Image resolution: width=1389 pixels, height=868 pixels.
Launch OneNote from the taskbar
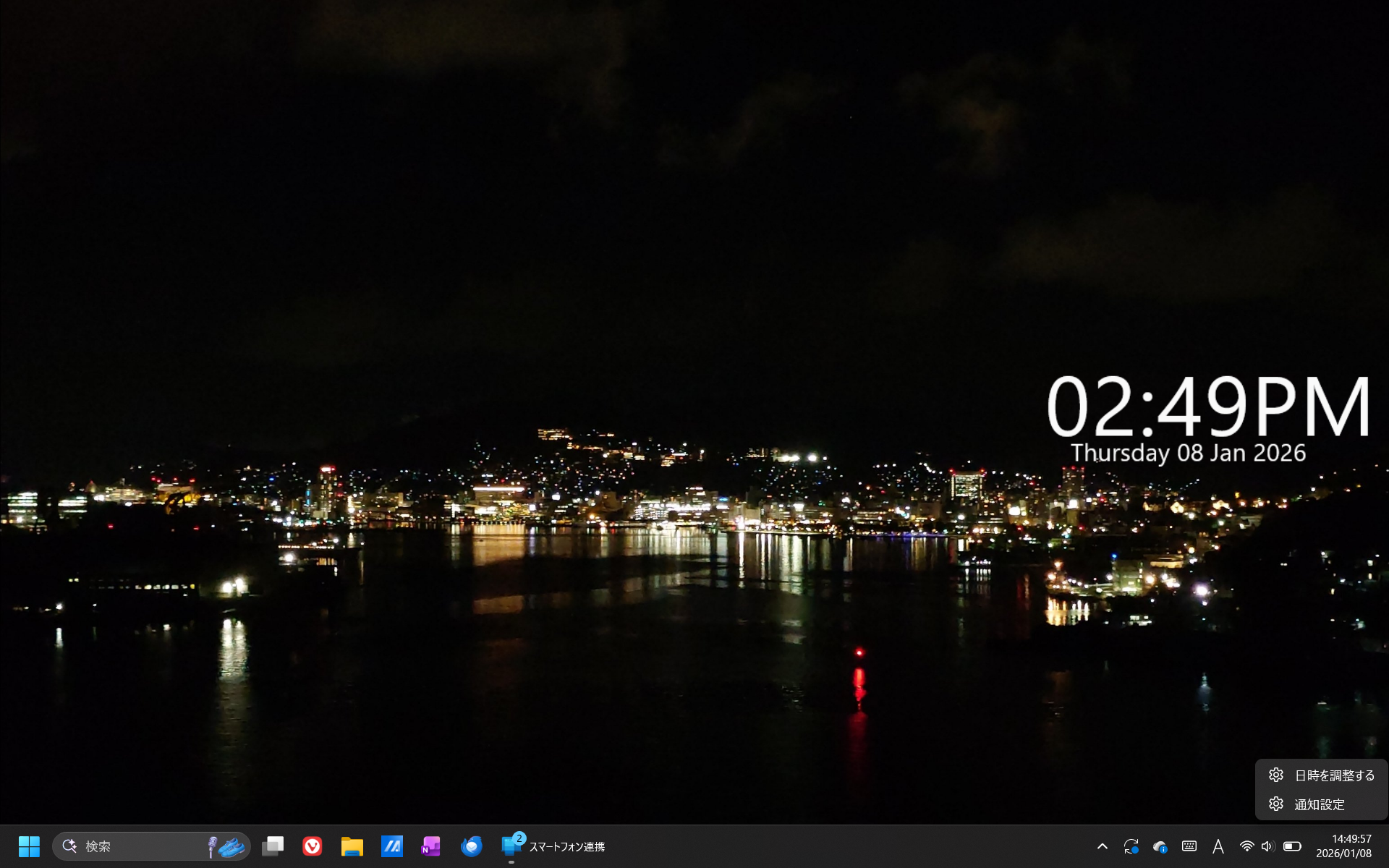click(x=431, y=846)
